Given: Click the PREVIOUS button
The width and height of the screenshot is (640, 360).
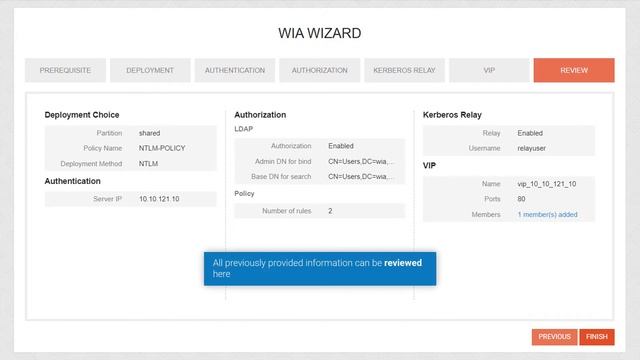Looking at the screenshot, I should 554,337.
